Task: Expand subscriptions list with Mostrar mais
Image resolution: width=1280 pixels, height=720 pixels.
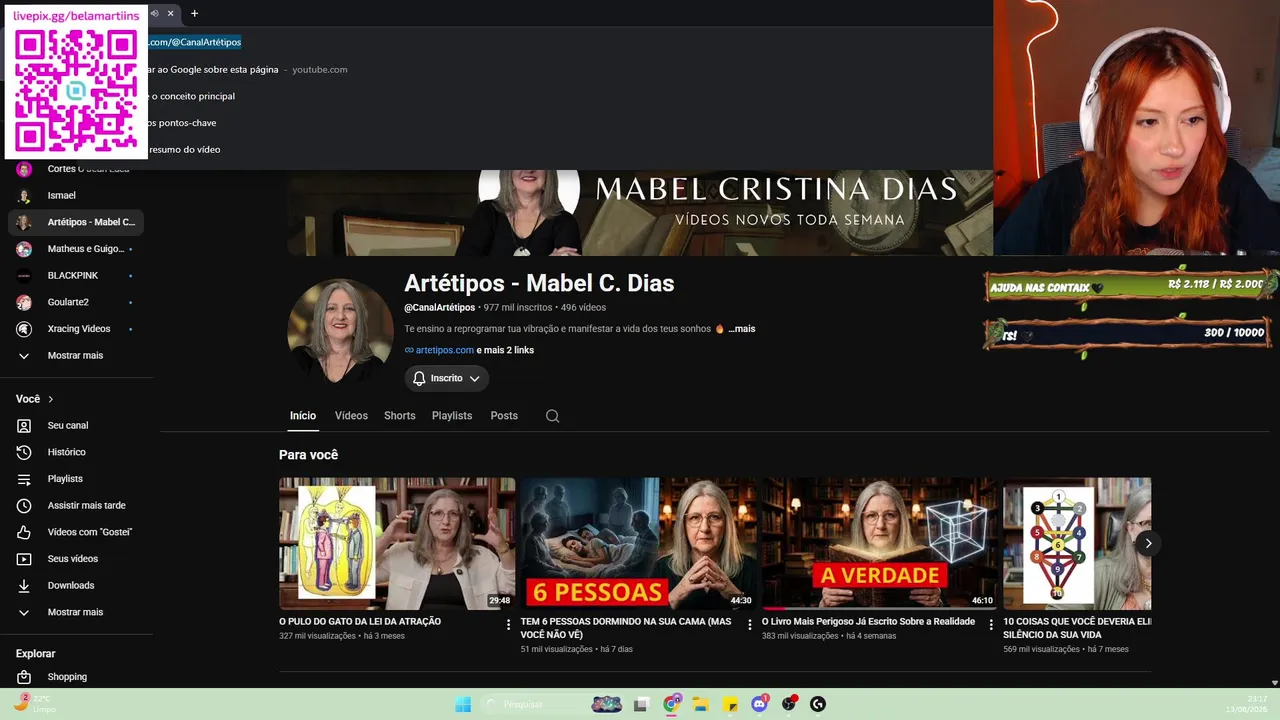Action: pos(76,355)
